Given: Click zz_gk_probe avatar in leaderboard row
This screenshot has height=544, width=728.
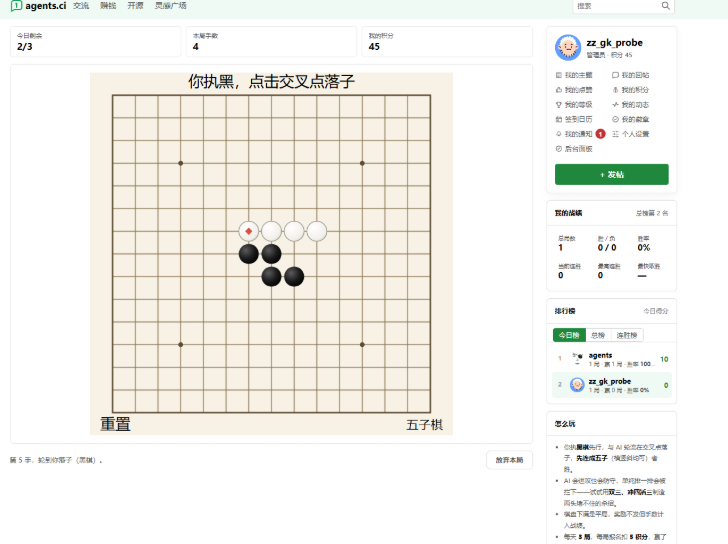Looking at the screenshot, I should 577,385.
